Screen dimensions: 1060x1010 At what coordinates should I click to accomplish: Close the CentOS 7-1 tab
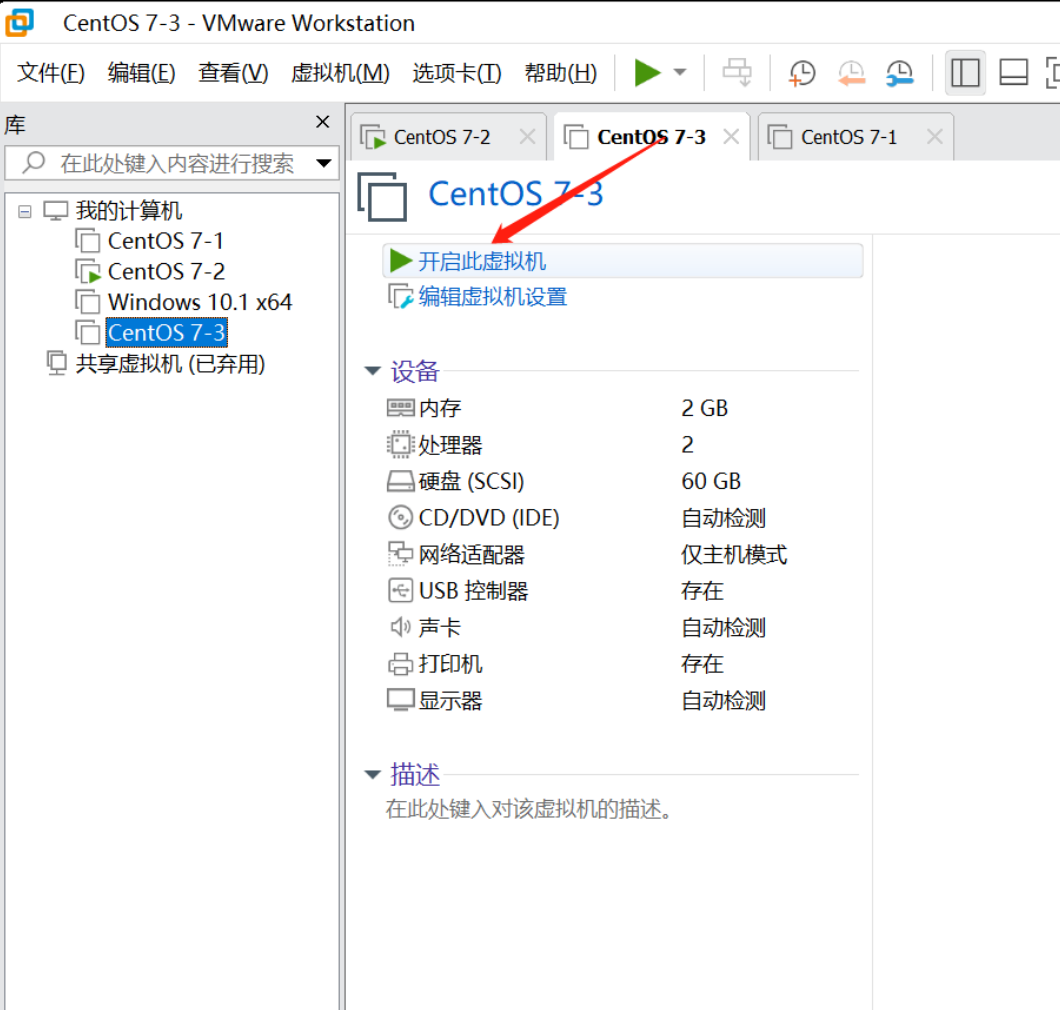[935, 137]
